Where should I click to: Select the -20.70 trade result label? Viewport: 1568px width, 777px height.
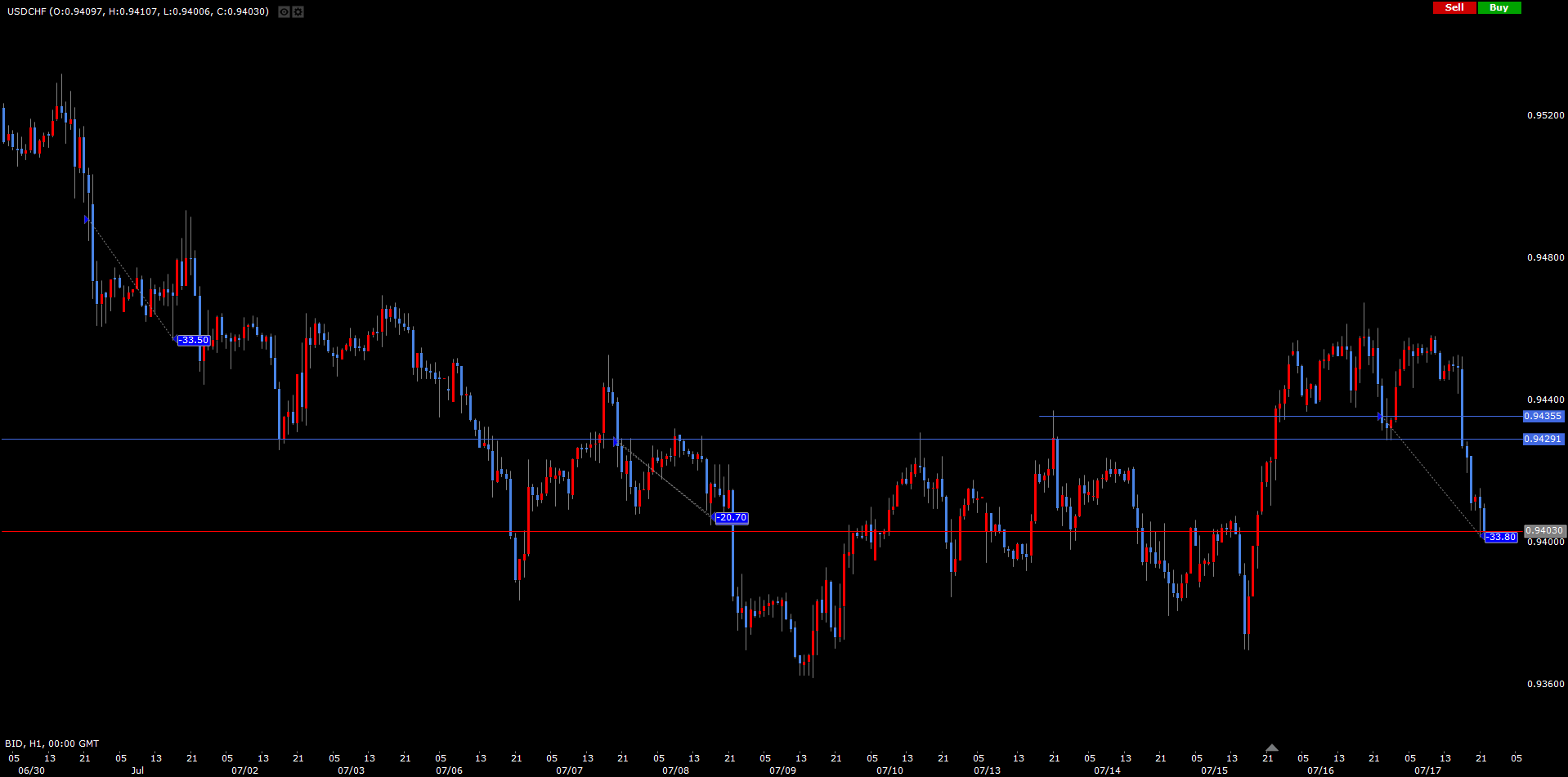(x=731, y=517)
